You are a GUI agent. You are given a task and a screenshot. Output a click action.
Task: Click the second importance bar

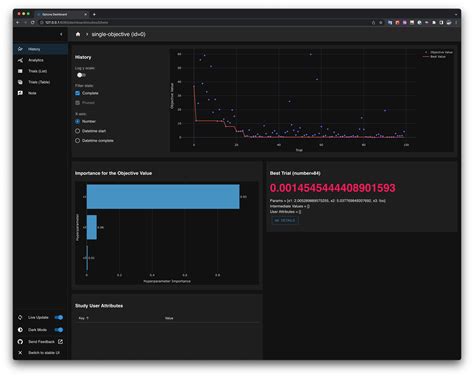coord(92,227)
